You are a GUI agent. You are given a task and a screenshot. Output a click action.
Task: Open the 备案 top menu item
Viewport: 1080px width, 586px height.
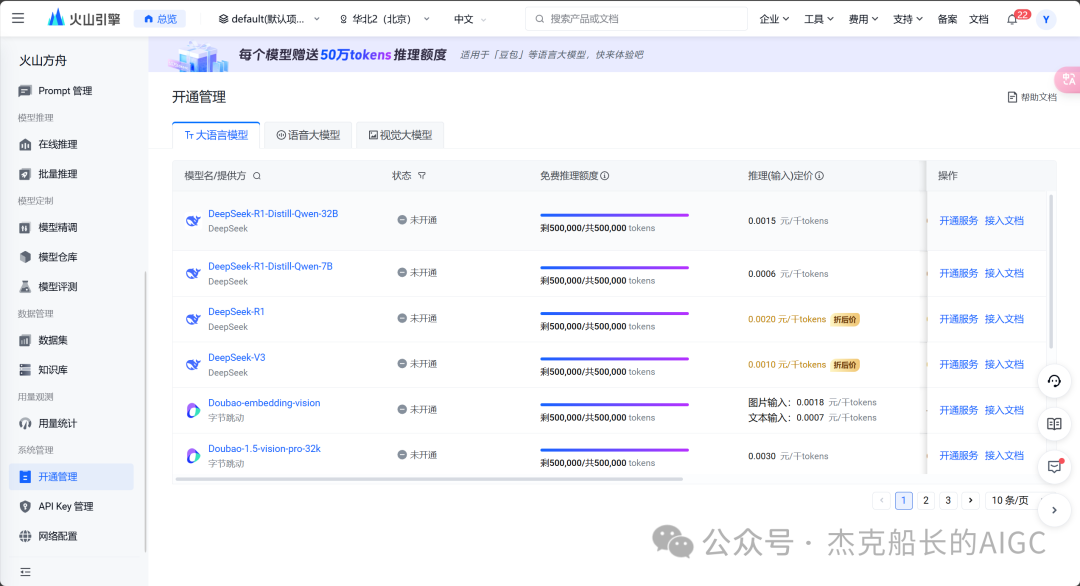(947, 19)
